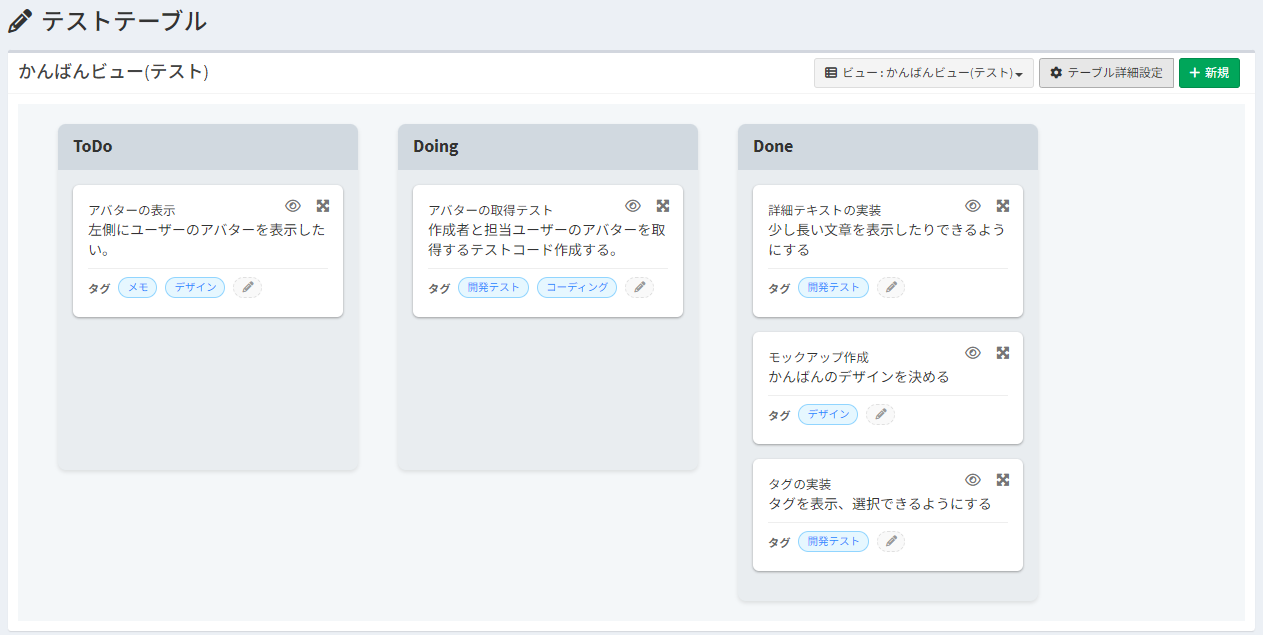Image resolution: width=1263 pixels, height=635 pixels.
Task: Click the green 新規 button
Action: coord(1209,73)
